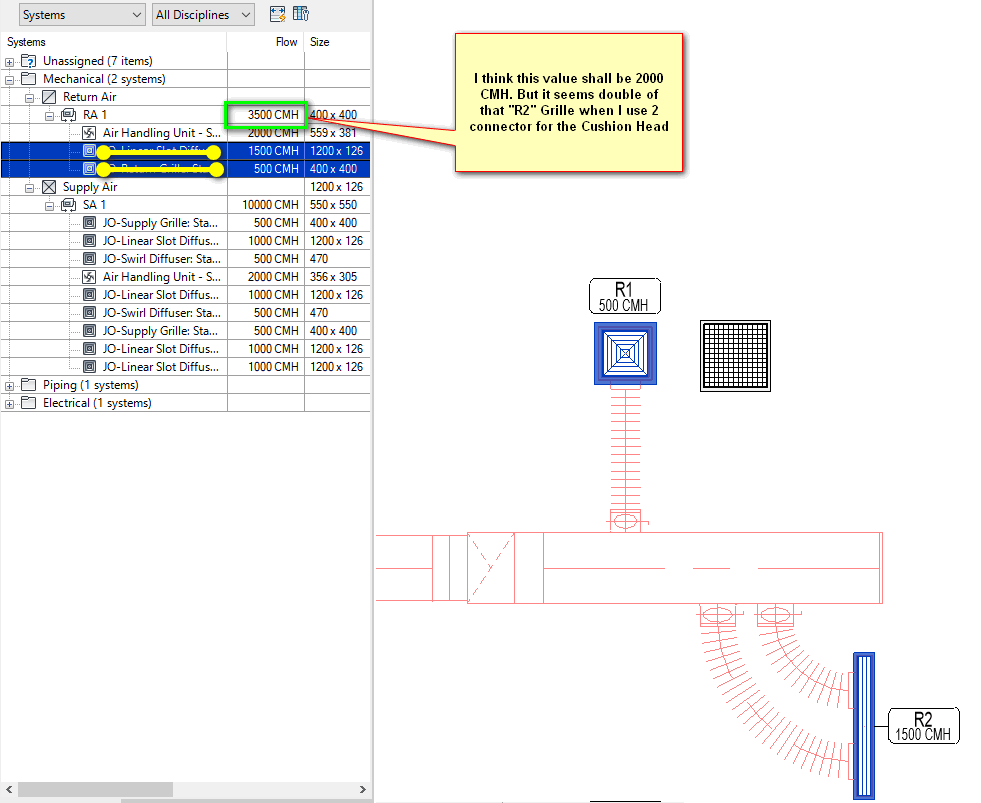Screen dimensions: 981x803
Task: Select the Supply Air tree item
Action: click(90, 187)
